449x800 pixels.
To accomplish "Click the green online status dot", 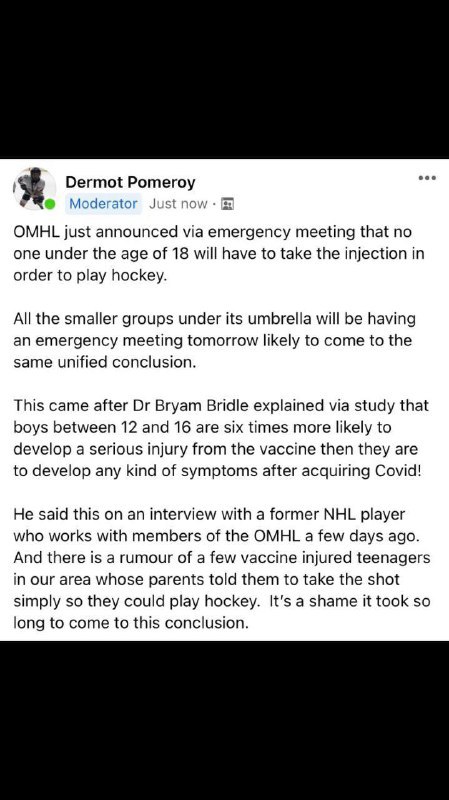I will click(49, 205).
